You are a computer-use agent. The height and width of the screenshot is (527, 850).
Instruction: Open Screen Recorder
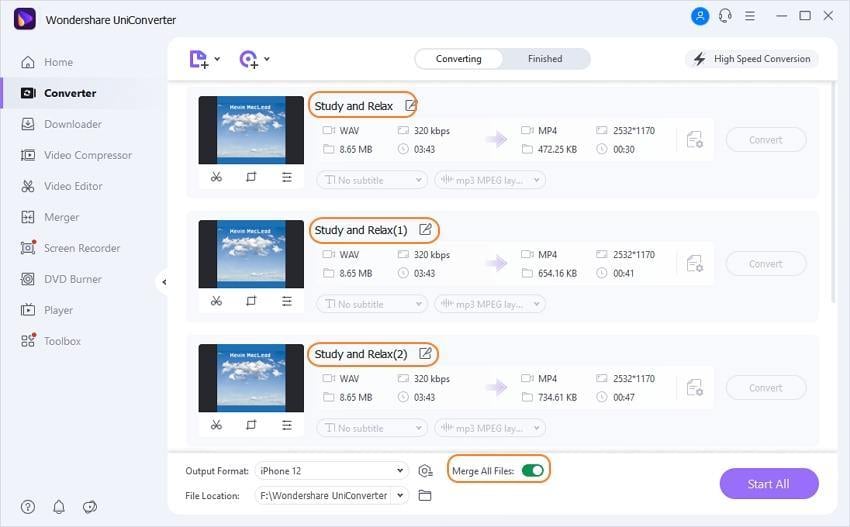70,248
